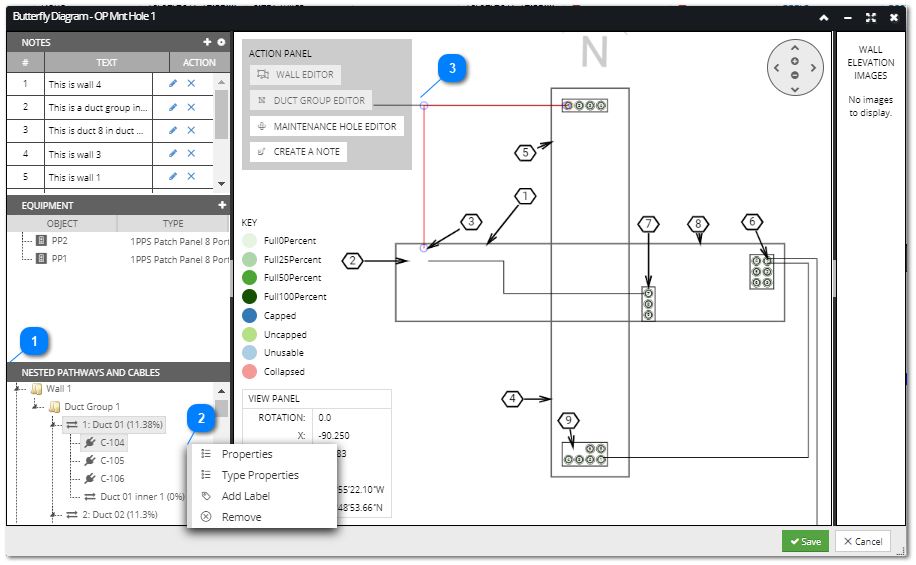Open the Duct Group Editor

tap(311, 100)
